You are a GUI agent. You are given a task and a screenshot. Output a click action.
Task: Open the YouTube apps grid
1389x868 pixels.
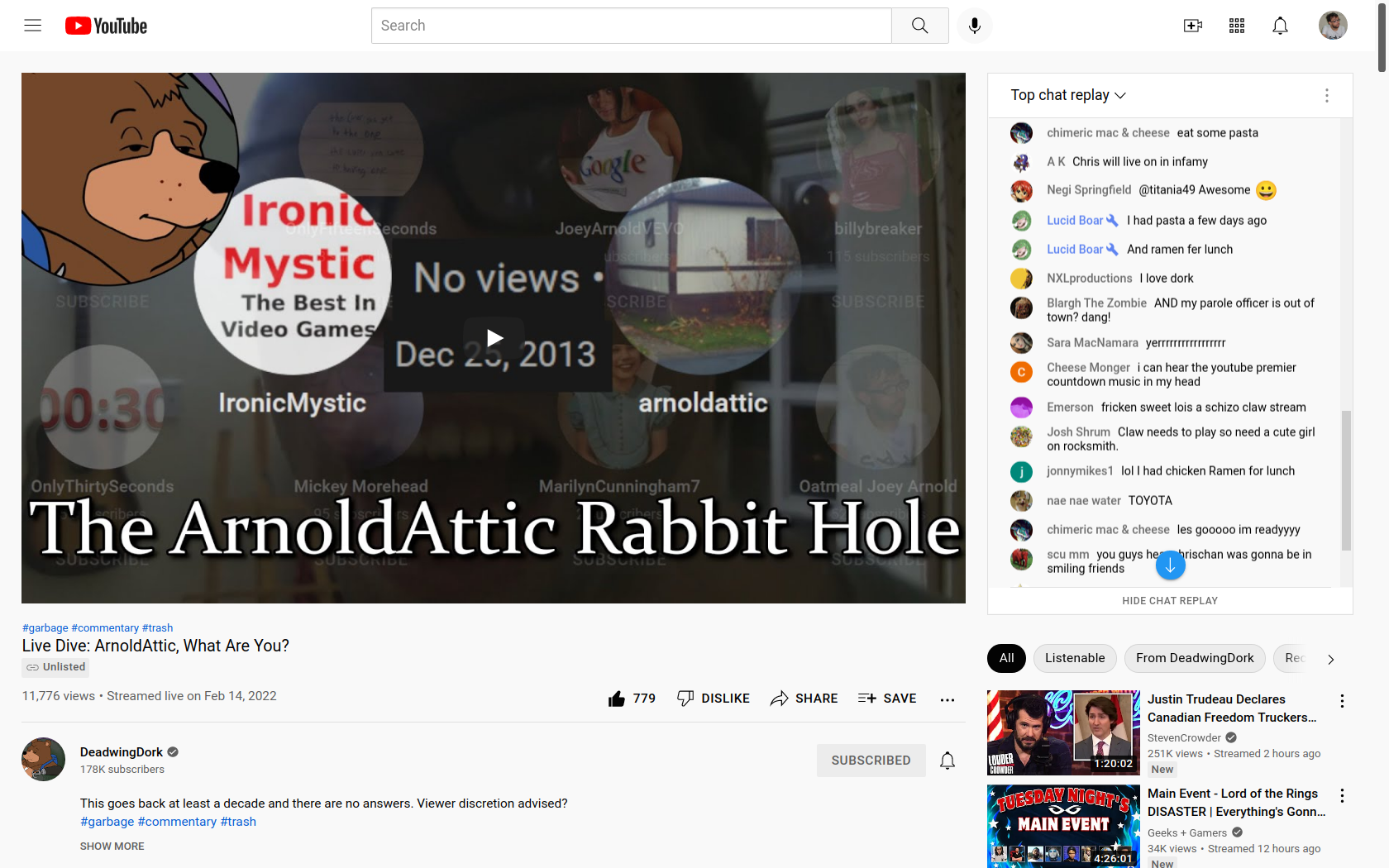[x=1237, y=26]
